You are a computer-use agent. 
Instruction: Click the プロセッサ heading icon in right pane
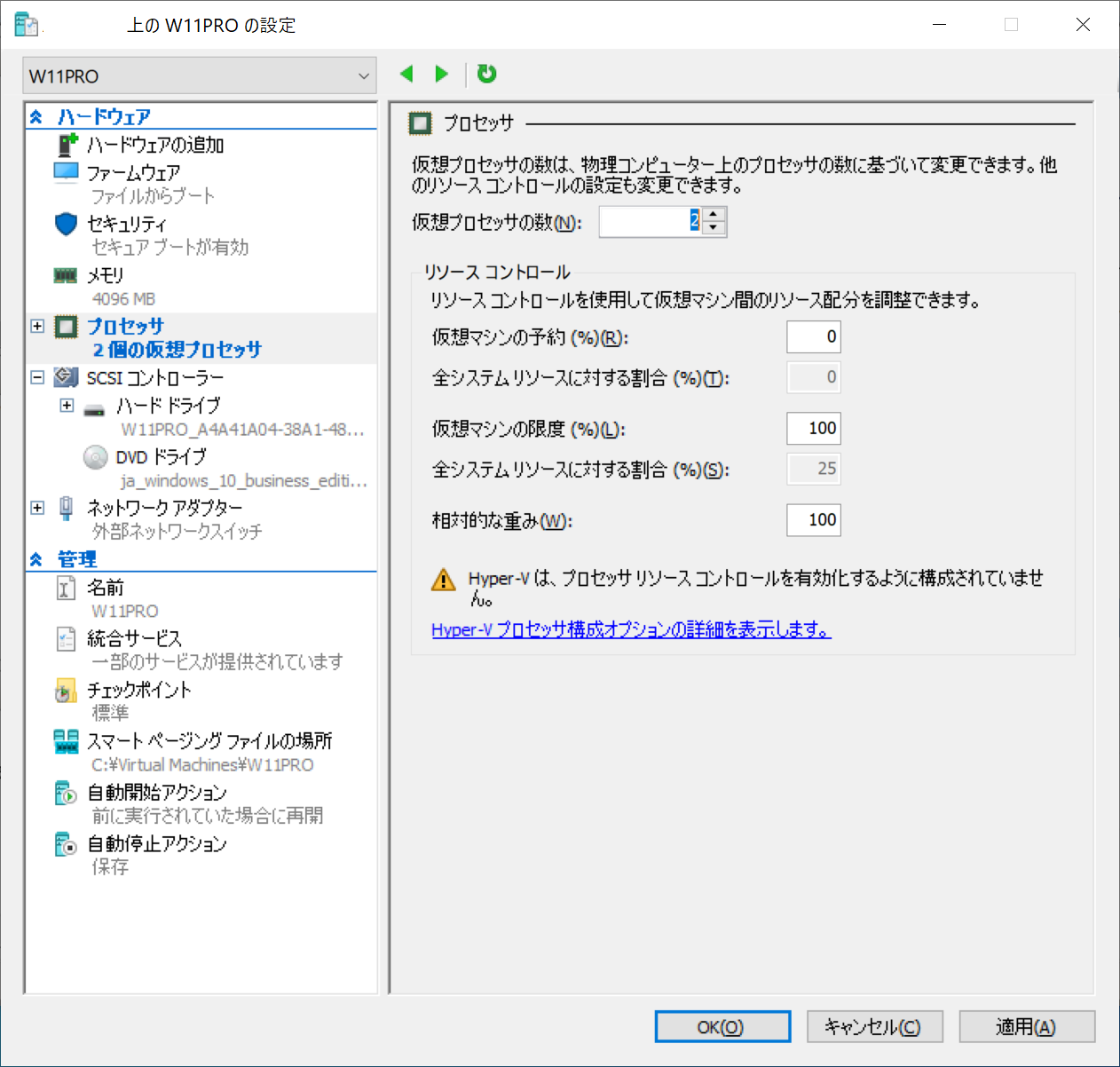[421, 123]
